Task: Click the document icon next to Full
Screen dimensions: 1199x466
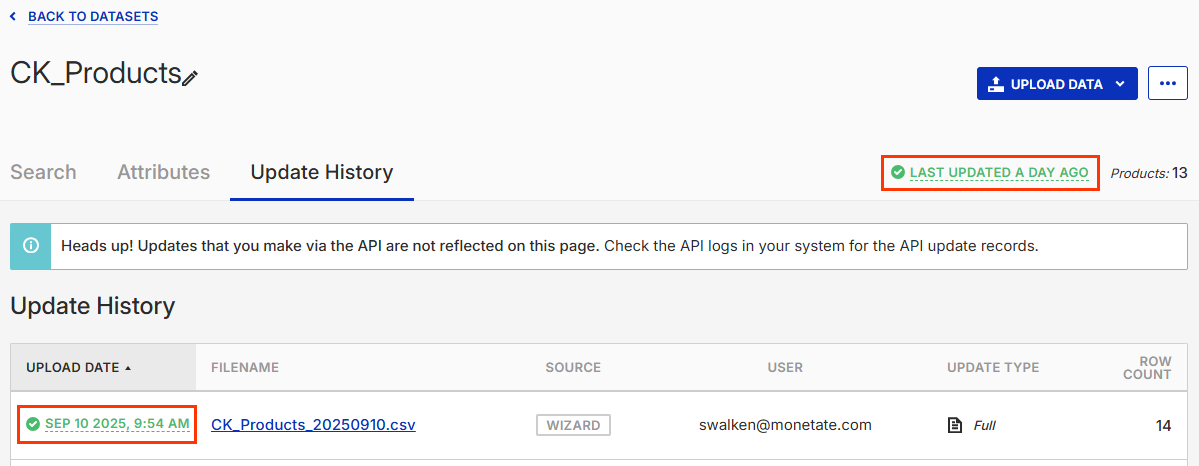Action: point(955,425)
